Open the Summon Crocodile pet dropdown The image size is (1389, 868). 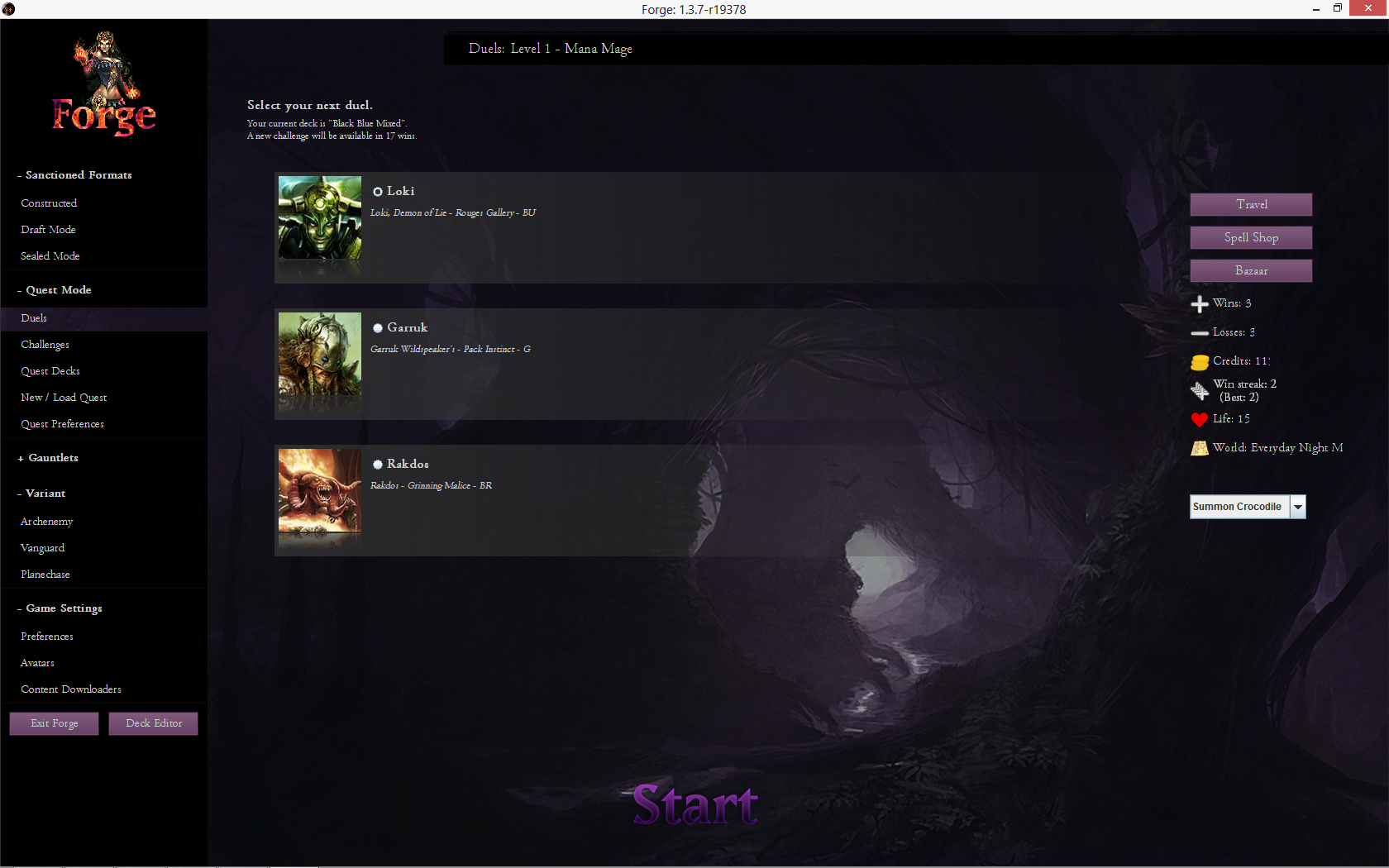pos(1298,507)
